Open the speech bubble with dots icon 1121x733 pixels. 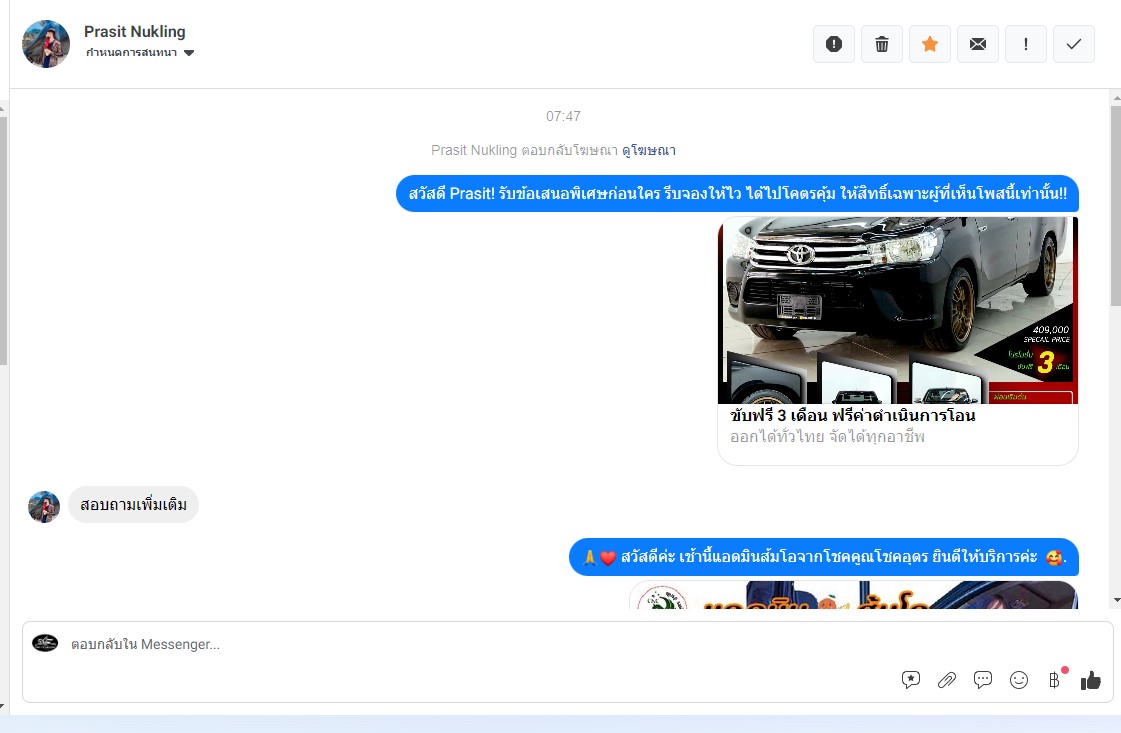983,680
